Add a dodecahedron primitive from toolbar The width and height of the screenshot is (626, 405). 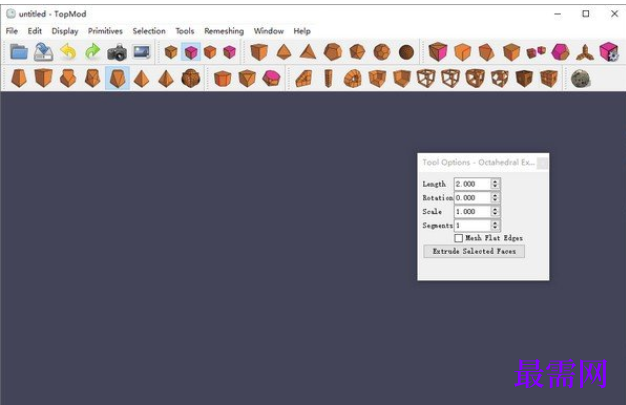pos(333,52)
